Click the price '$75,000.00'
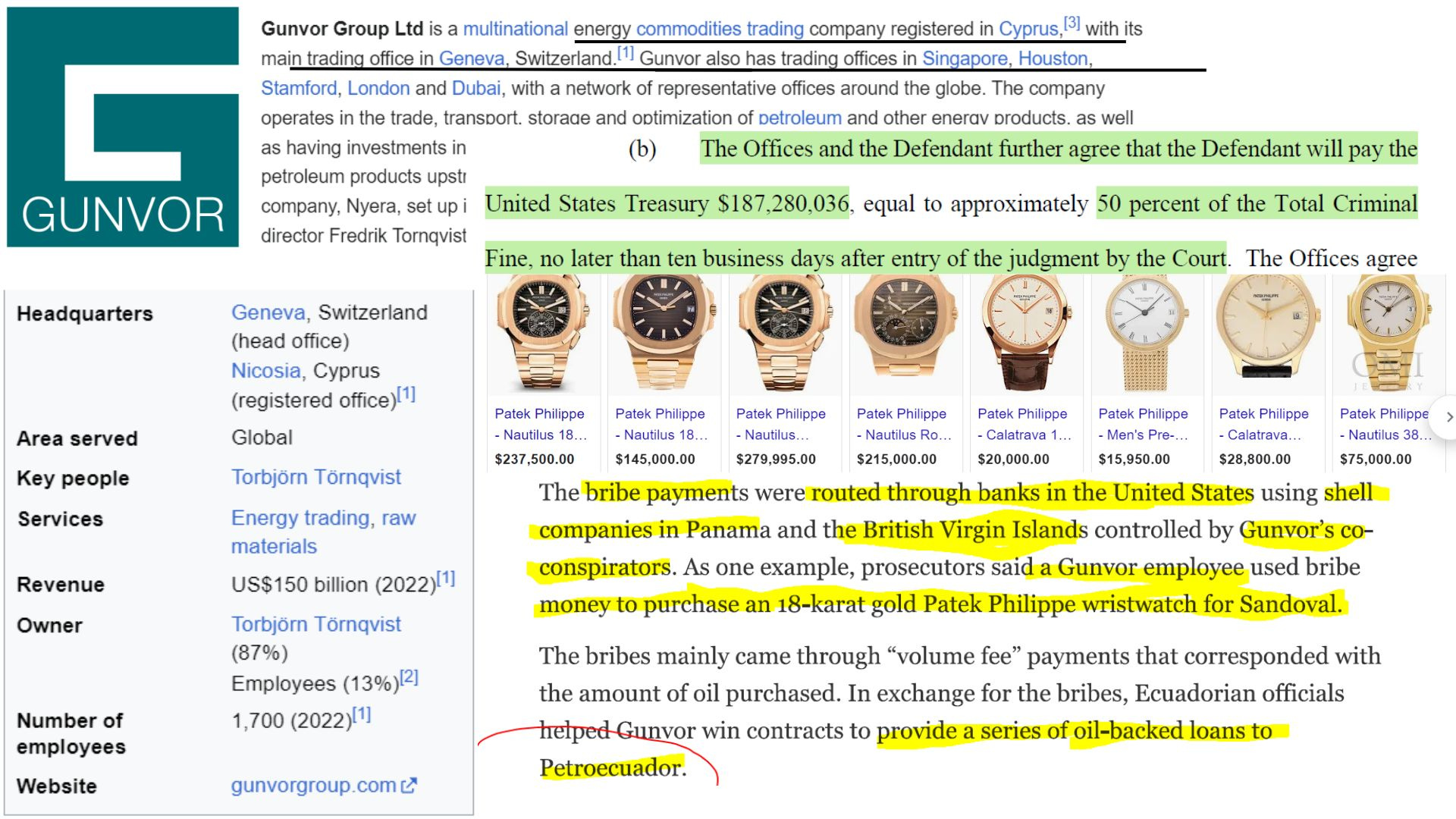Image resolution: width=1456 pixels, height=819 pixels. pyautogui.click(x=1376, y=459)
